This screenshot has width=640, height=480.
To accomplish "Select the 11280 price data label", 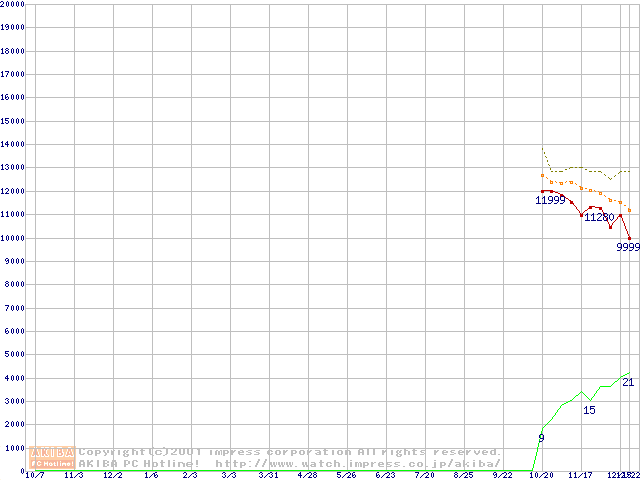I will tap(599, 217).
